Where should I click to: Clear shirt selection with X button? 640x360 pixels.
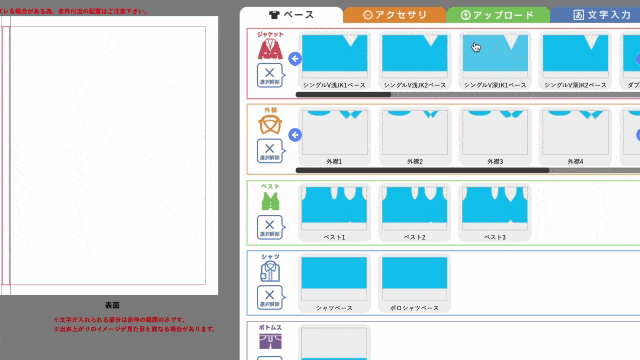(x=270, y=298)
